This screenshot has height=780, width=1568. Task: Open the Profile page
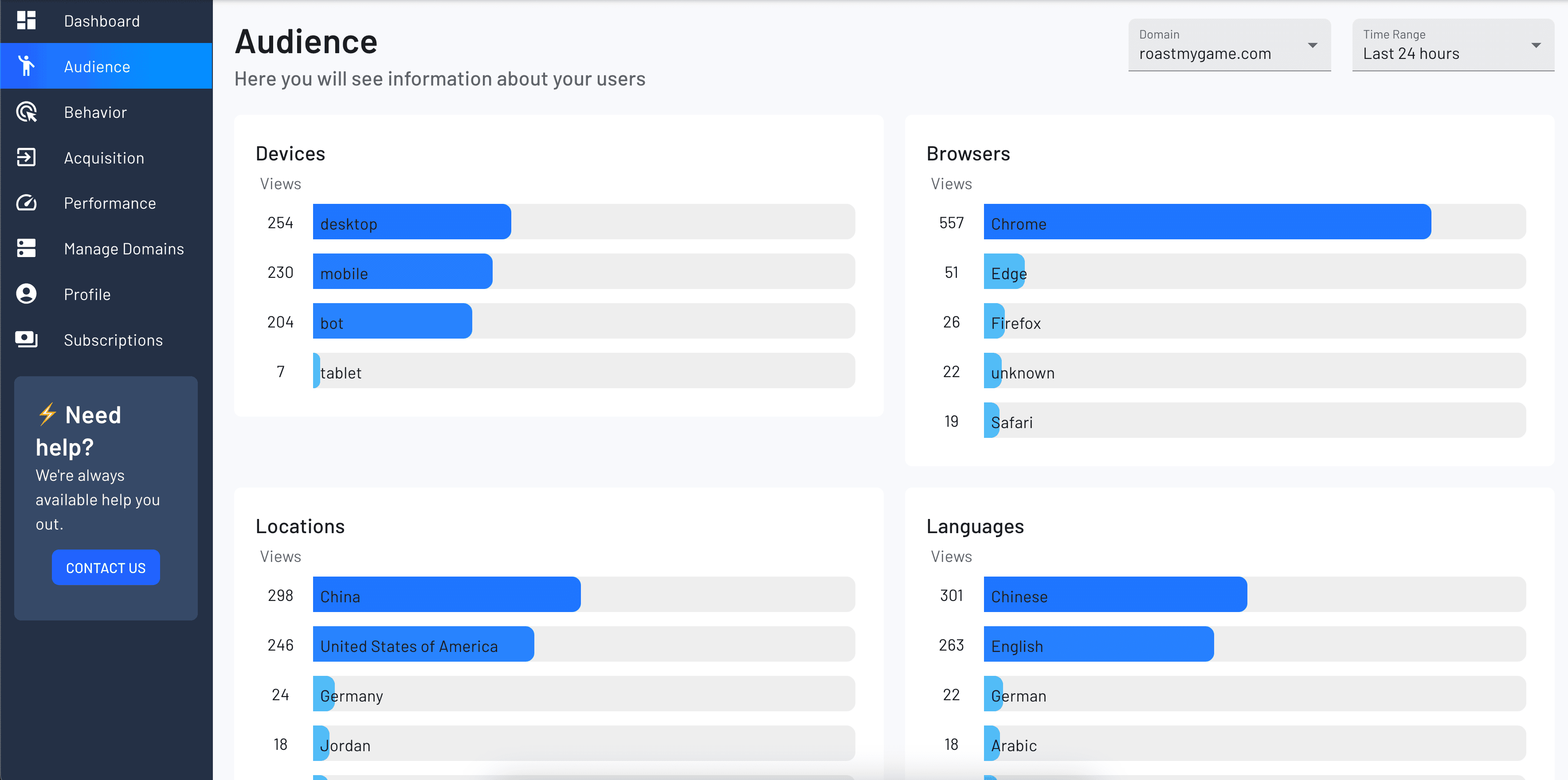(x=106, y=294)
